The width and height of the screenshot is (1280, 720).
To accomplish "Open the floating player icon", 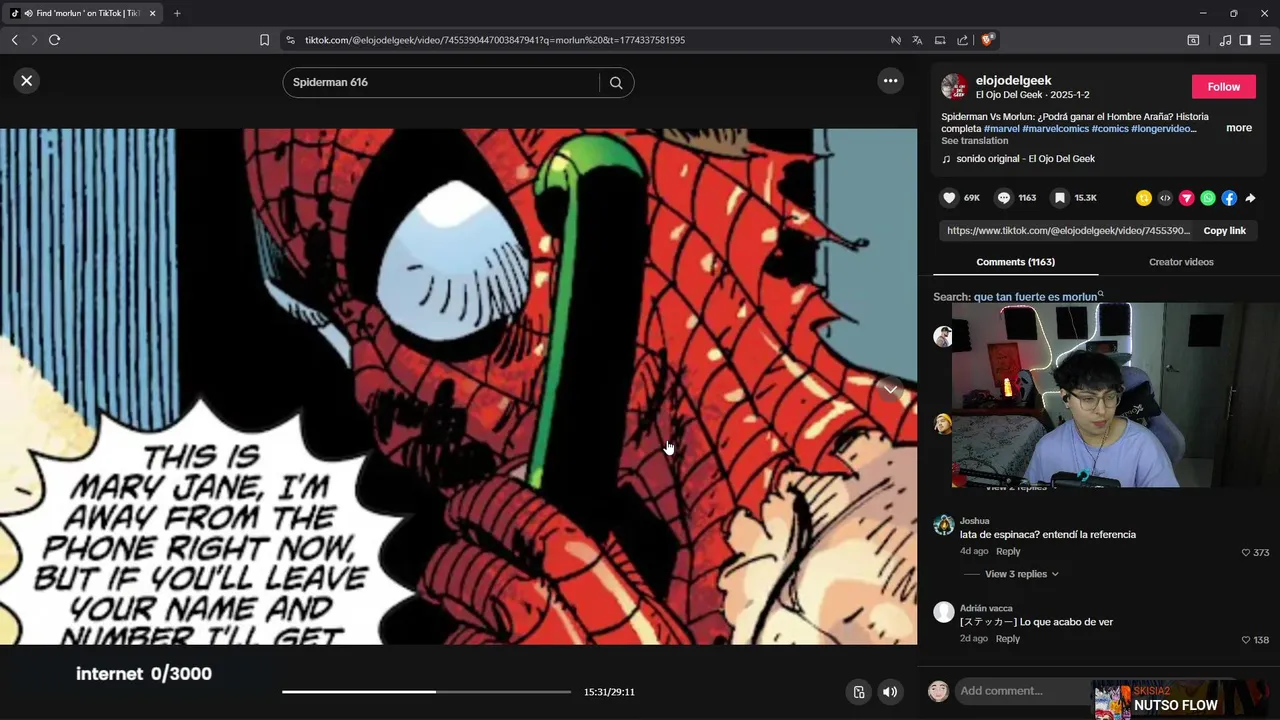I will (858, 692).
